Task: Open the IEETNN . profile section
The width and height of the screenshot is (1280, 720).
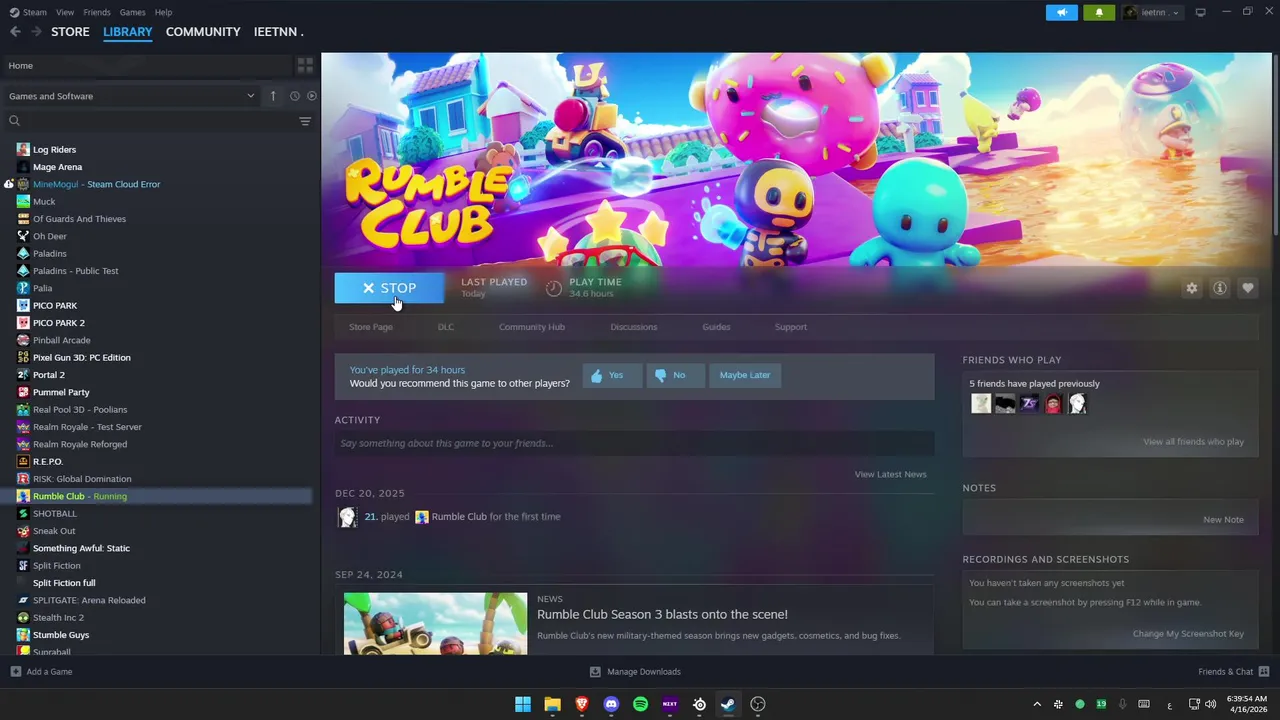Action: 278,32
